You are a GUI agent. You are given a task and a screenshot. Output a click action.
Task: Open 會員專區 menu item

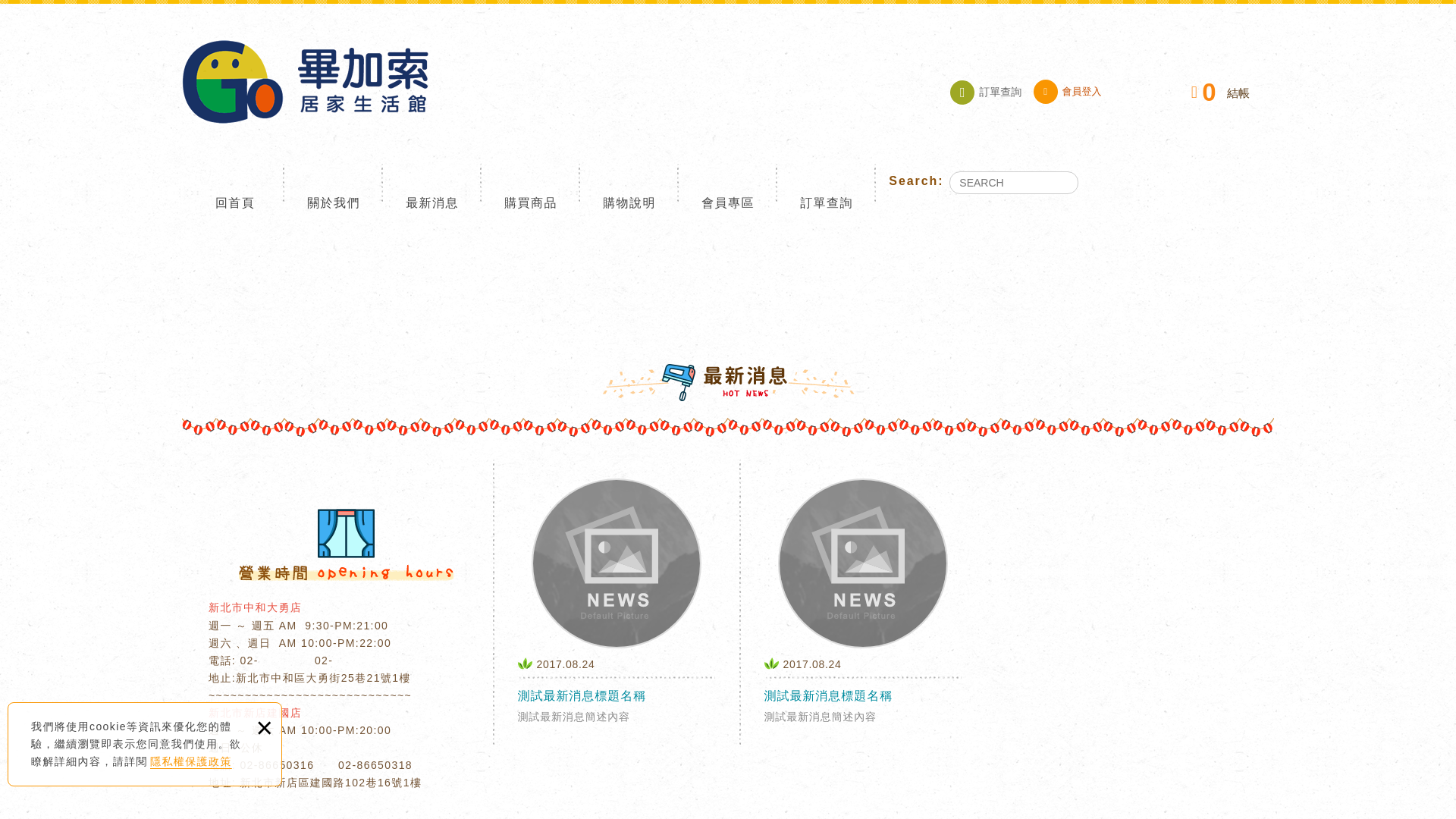pyautogui.click(x=728, y=203)
